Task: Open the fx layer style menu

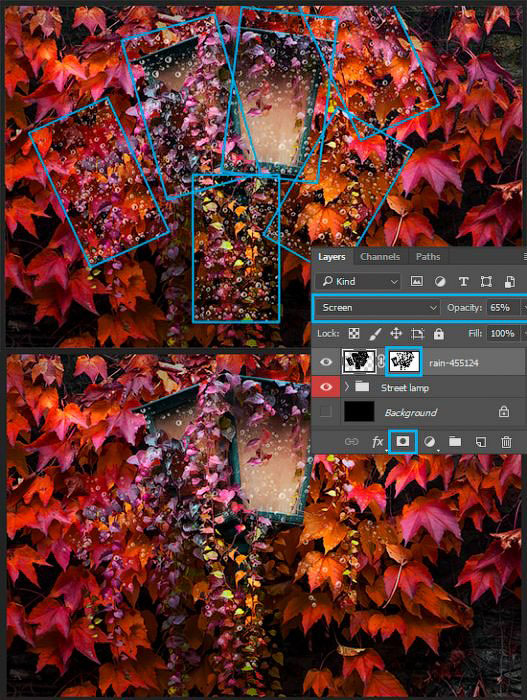Action: [x=377, y=442]
